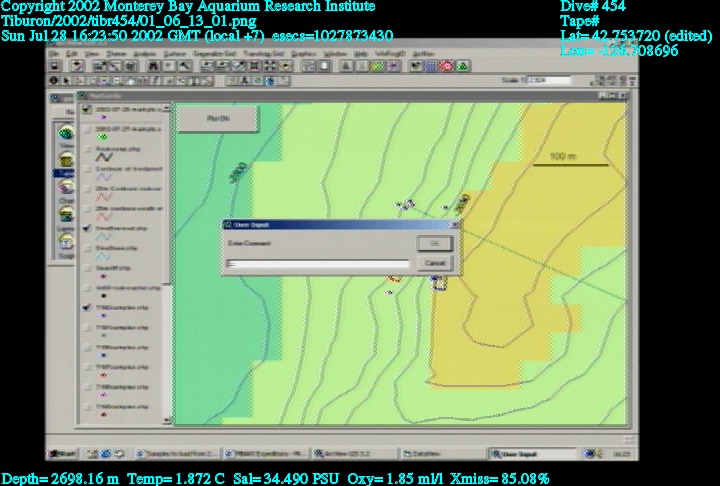Switch to User Input taskbar button
The height and width of the screenshot is (486, 720).
coord(533,454)
